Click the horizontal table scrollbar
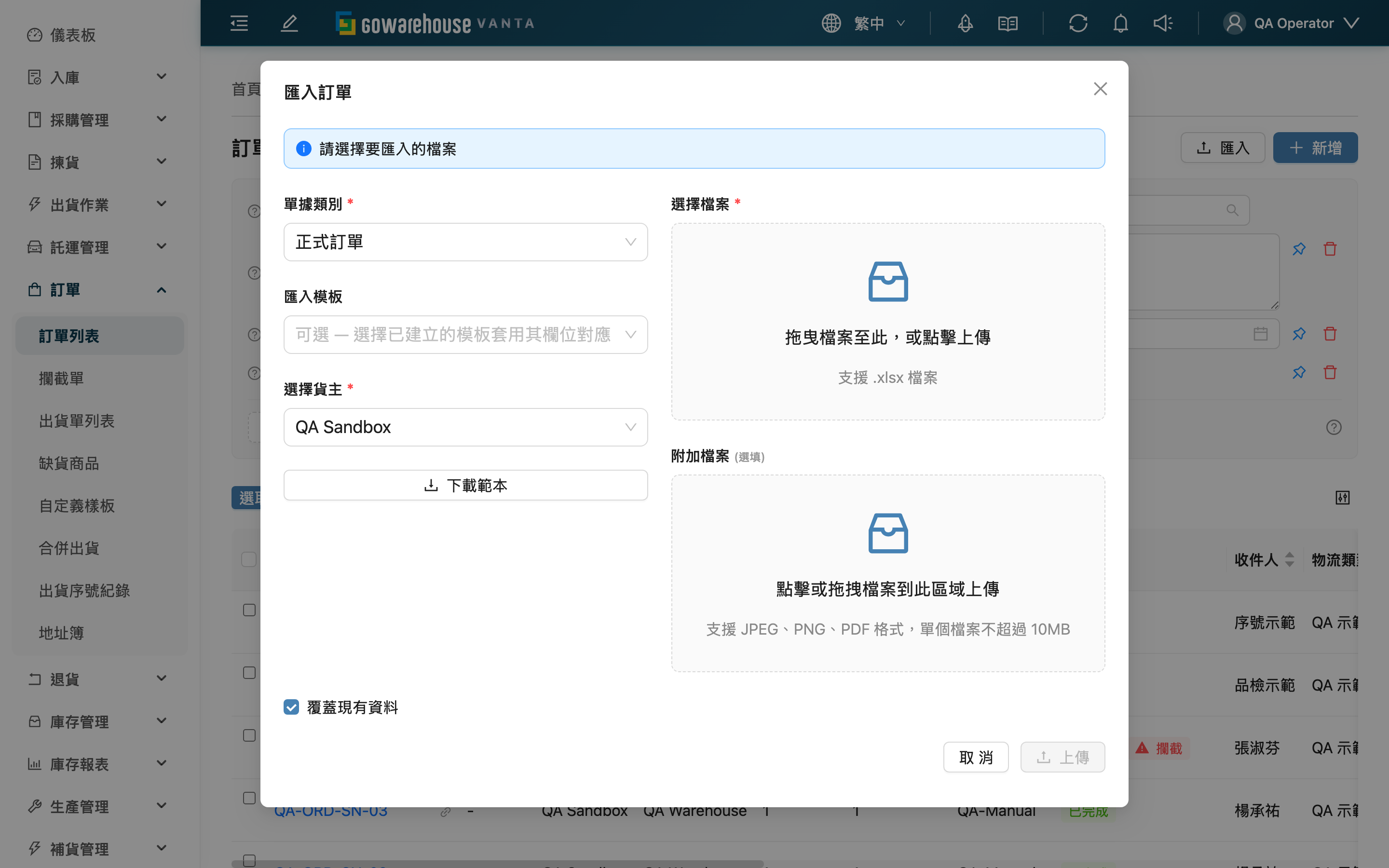The height and width of the screenshot is (868, 1389). coord(497,863)
